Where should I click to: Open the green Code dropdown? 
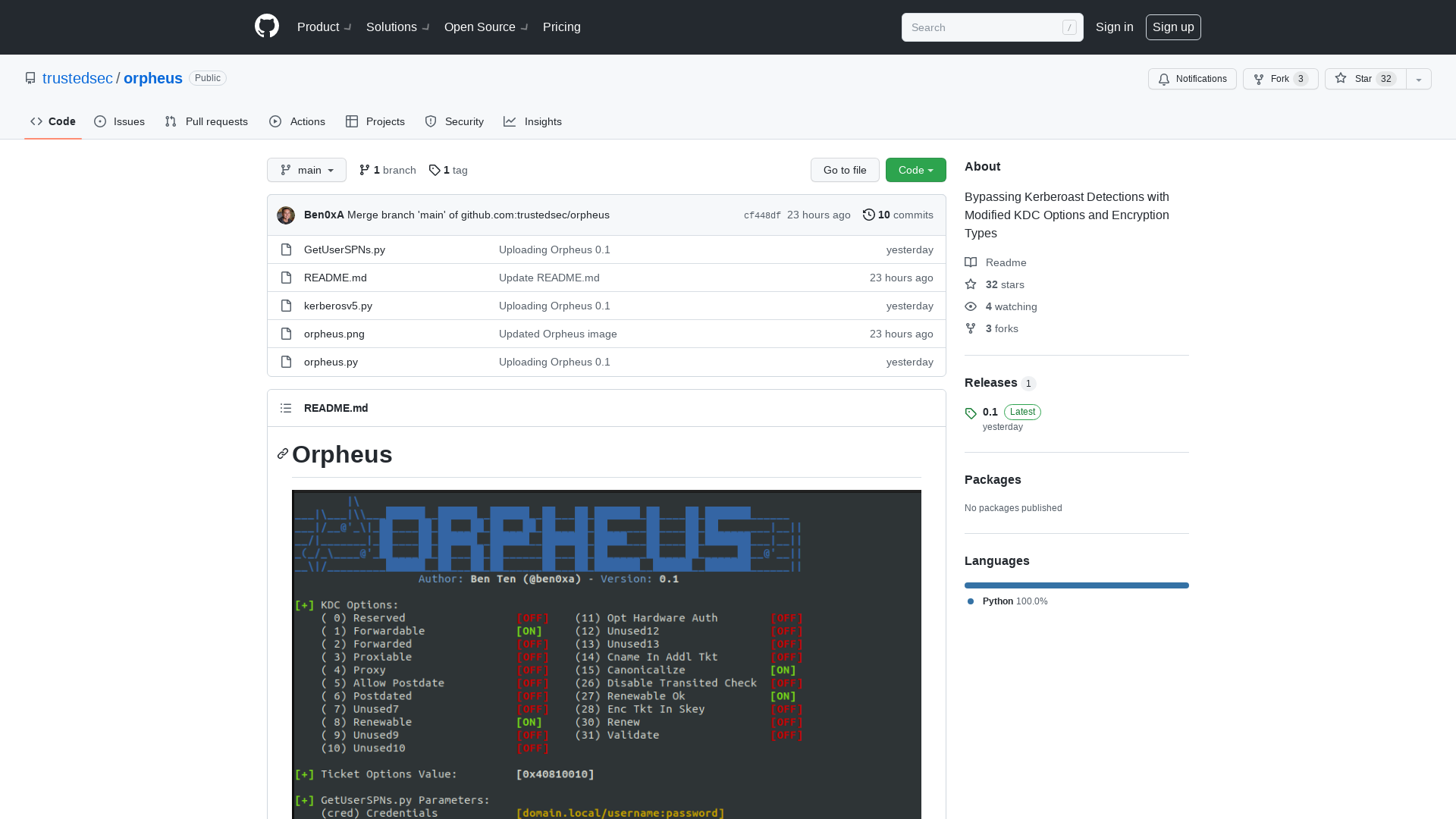point(915,170)
